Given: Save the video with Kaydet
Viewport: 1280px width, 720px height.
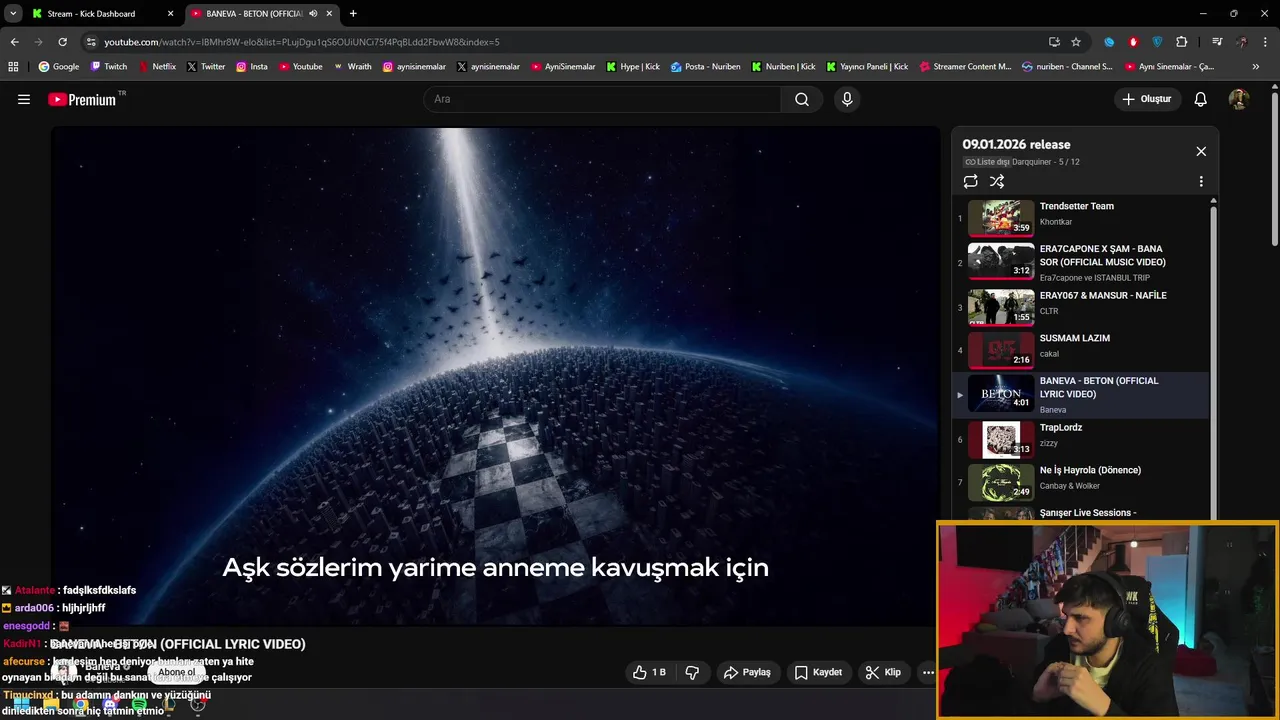Looking at the screenshot, I should point(818,672).
